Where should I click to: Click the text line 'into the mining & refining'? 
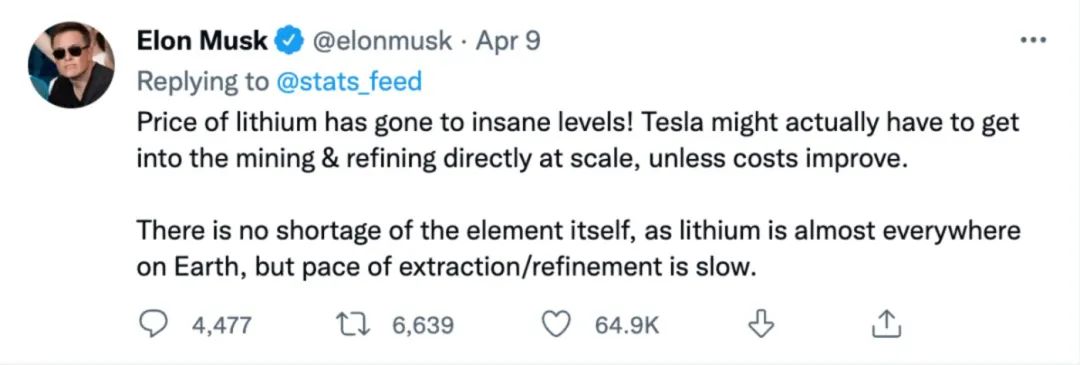pos(520,160)
